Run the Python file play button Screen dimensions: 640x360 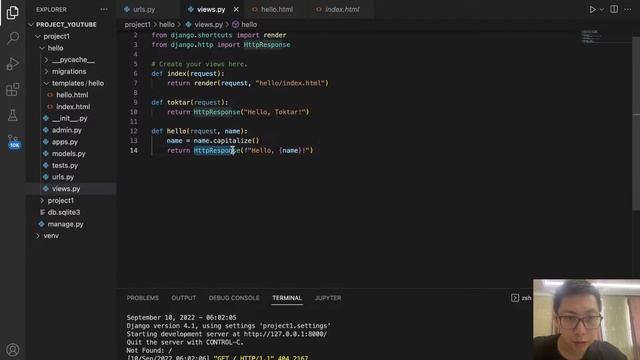click(x=592, y=9)
